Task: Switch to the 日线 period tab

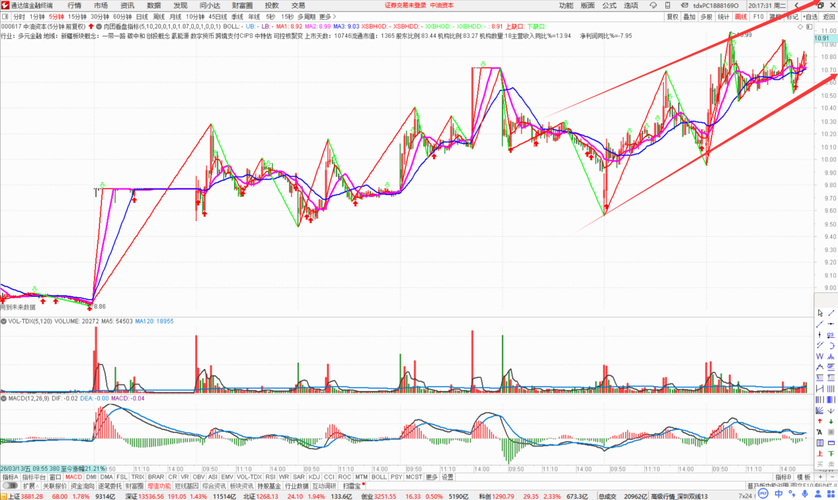Action: pyautogui.click(x=142, y=17)
